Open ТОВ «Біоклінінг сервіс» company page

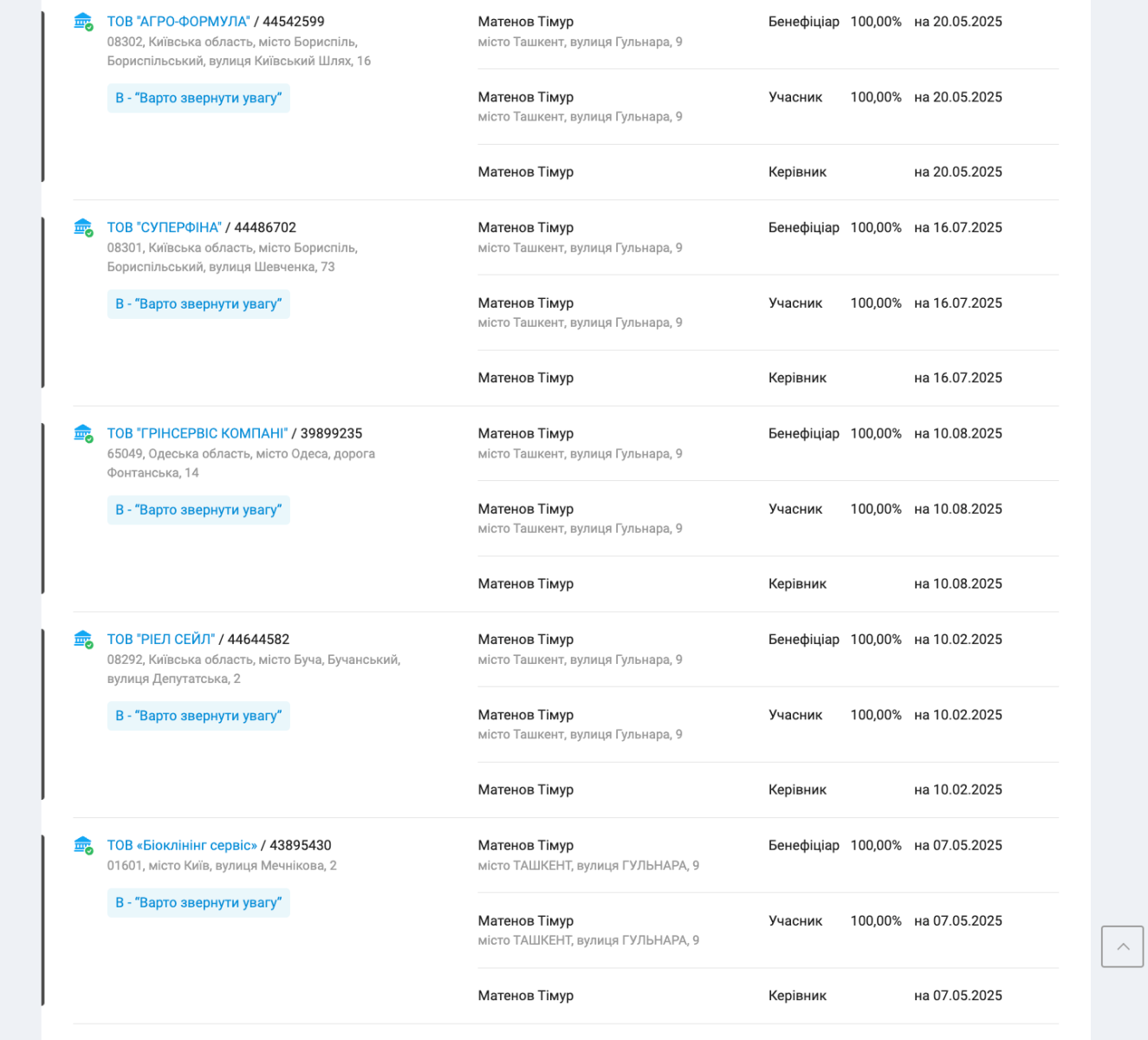(x=182, y=845)
